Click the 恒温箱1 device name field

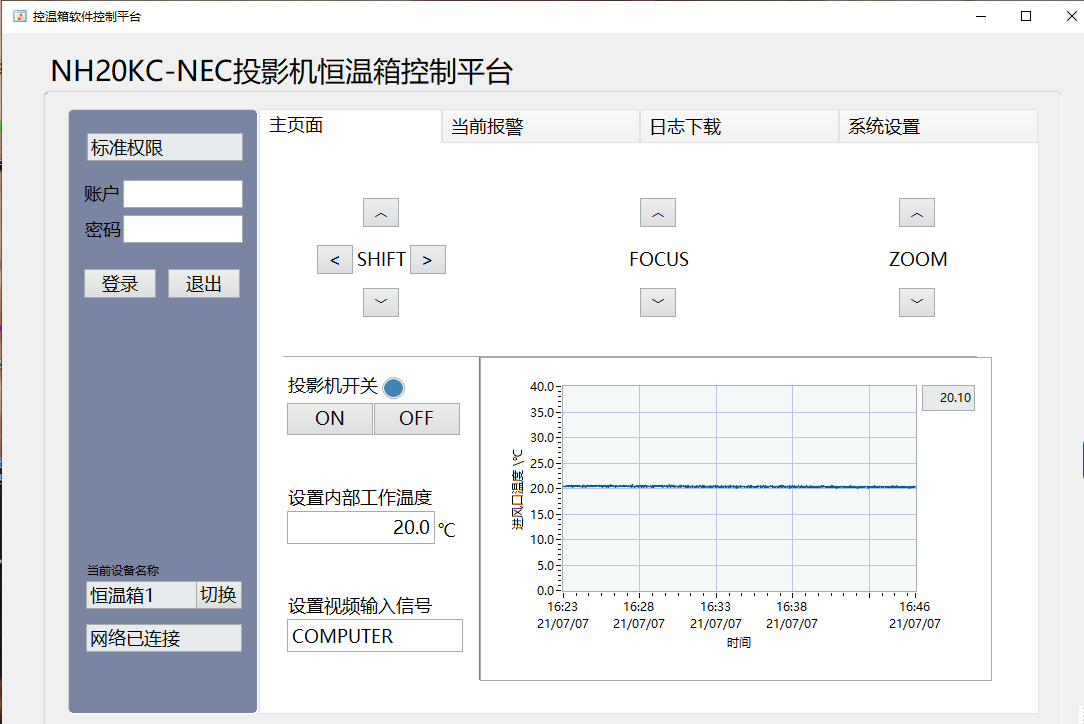coord(142,595)
